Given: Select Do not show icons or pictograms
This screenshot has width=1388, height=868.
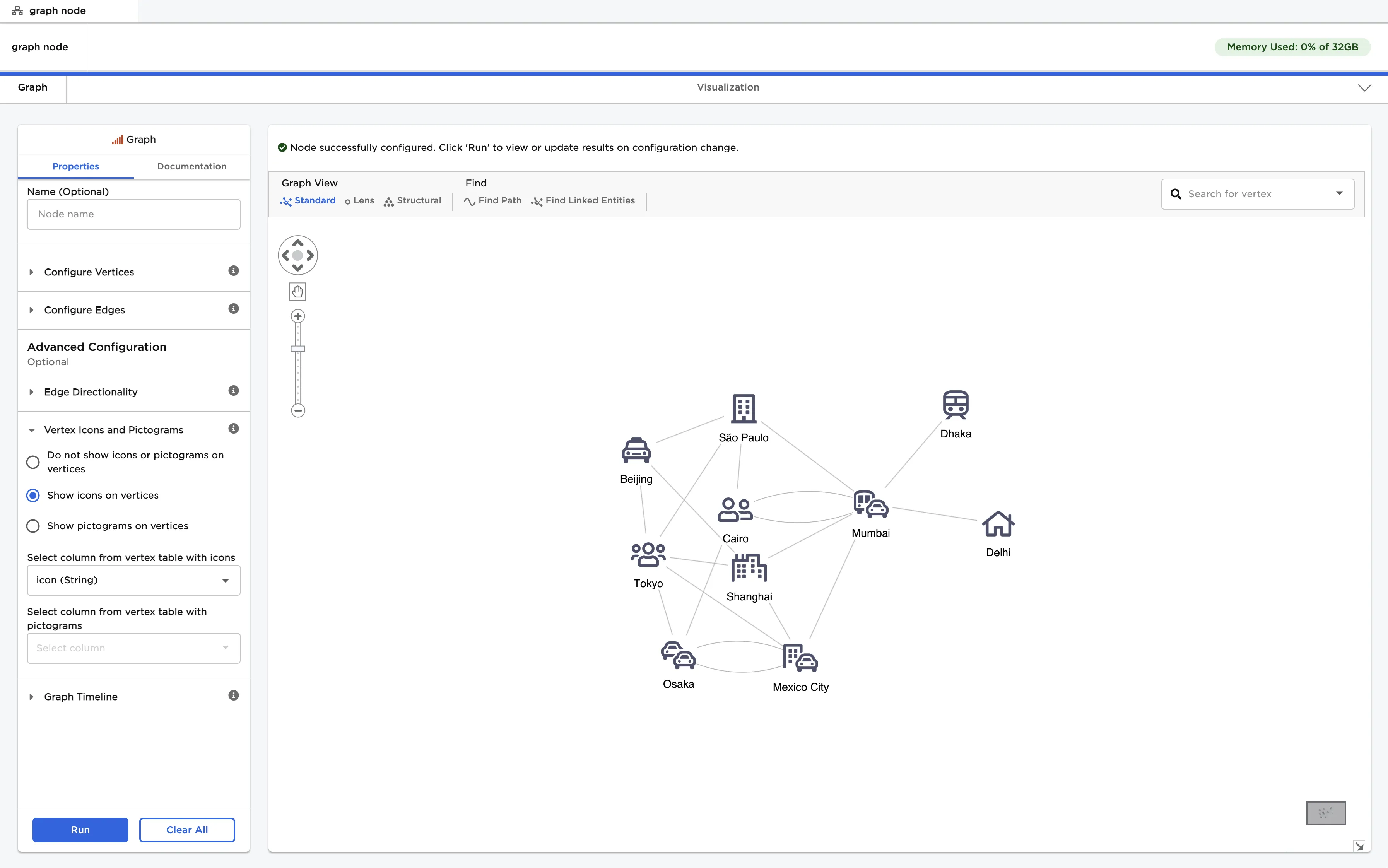Looking at the screenshot, I should point(33,462).
